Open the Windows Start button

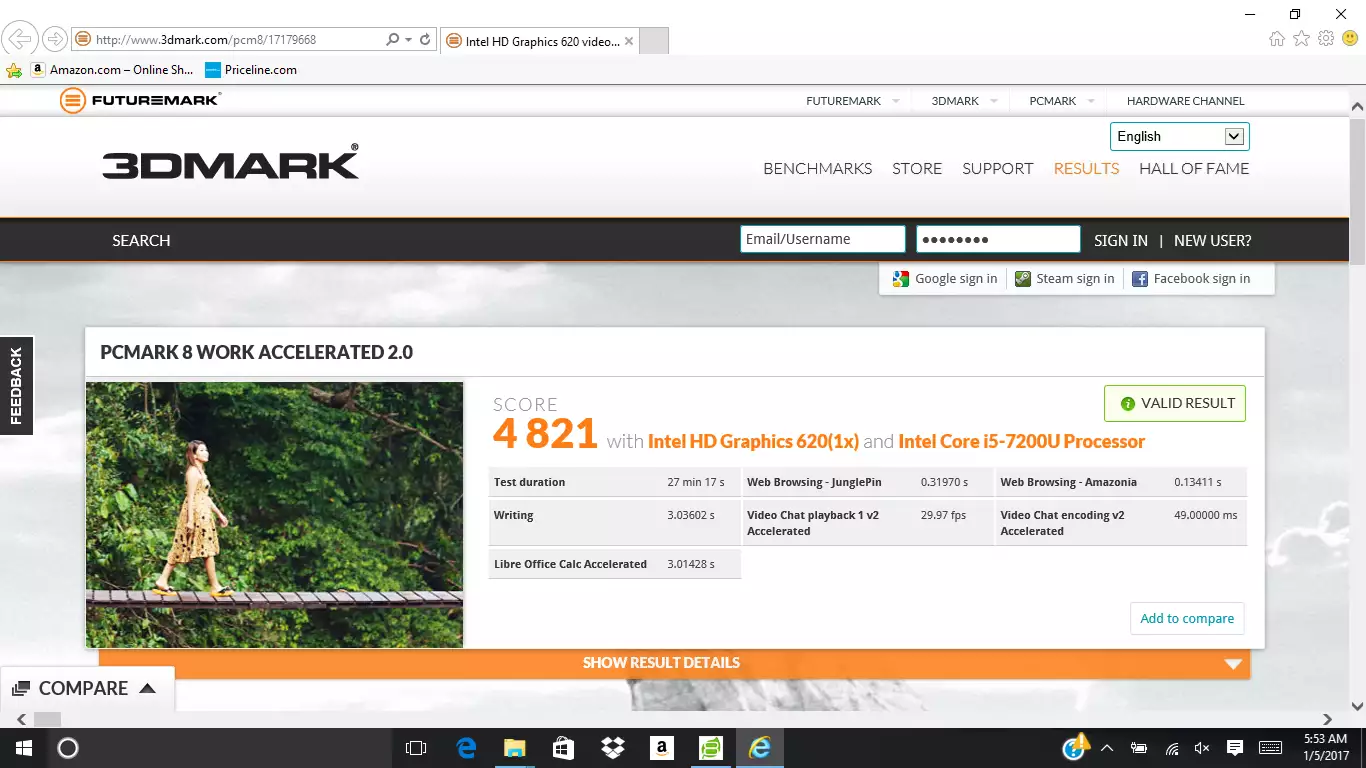coord(23,748)
